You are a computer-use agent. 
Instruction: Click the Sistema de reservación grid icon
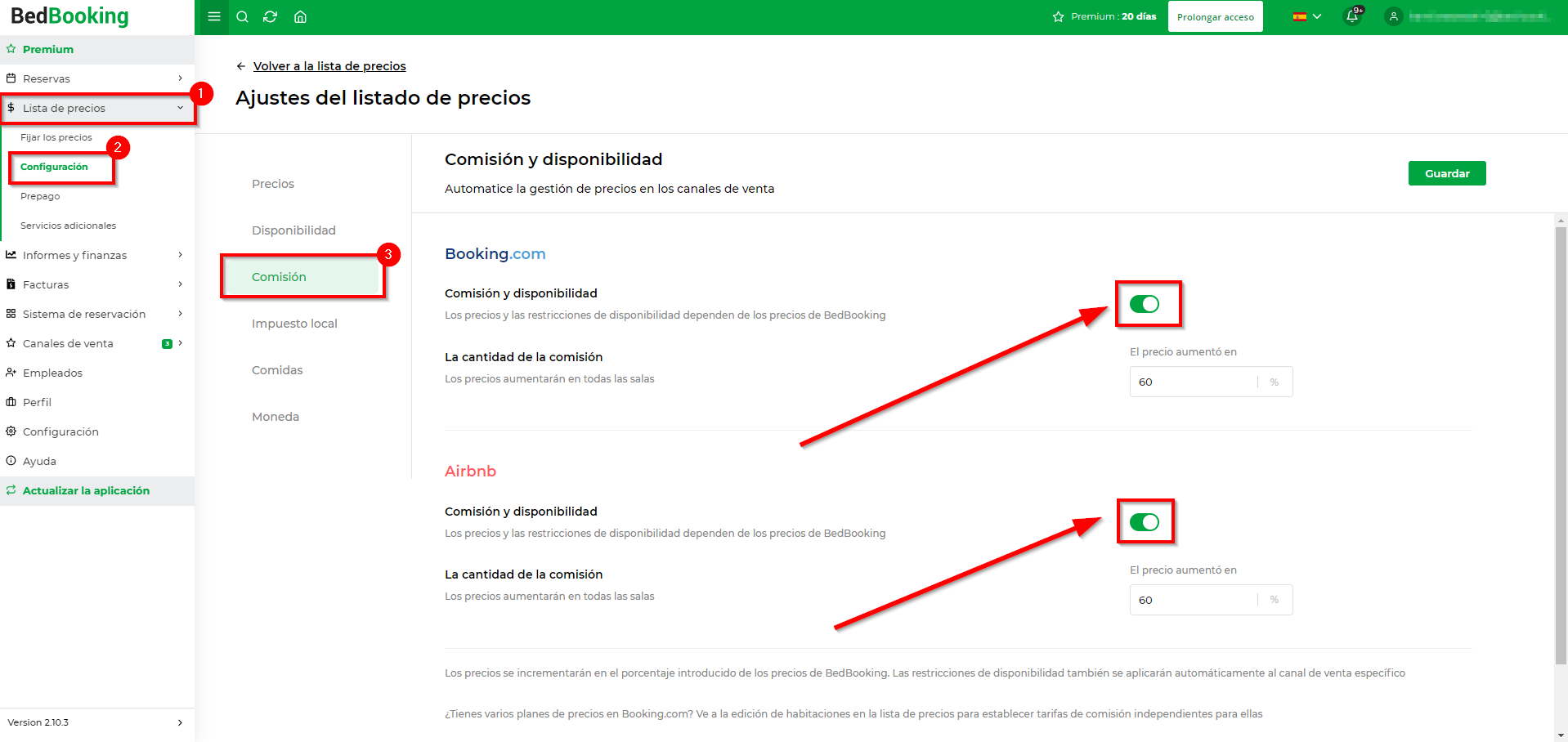pyautogui.click(x=11, y=314)
